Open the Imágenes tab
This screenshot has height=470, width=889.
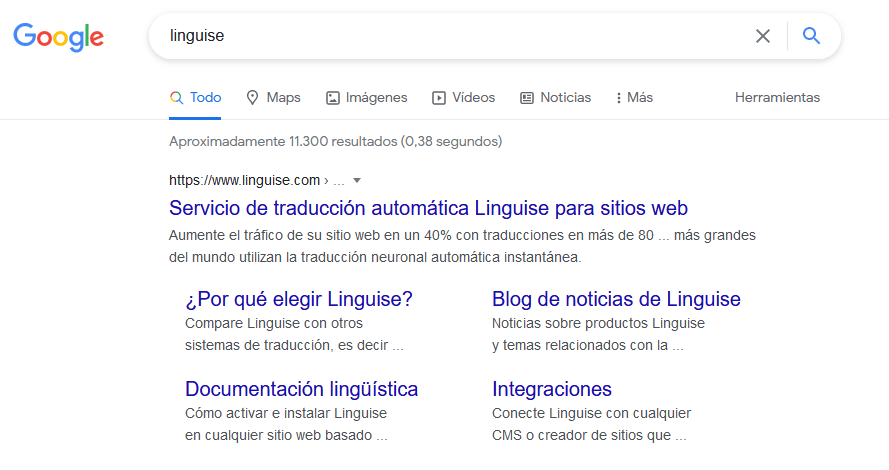pyautogui.click(x=366, y=98)
